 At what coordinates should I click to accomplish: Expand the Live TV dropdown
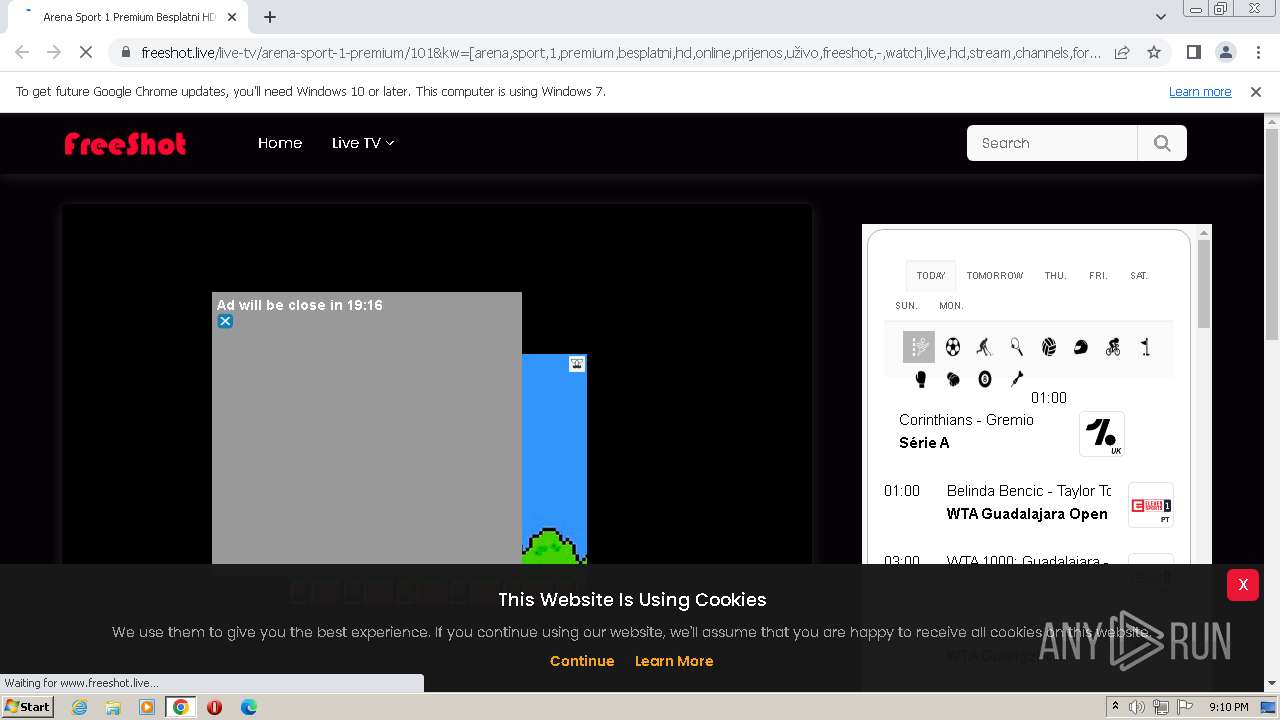tap(363, 143)
